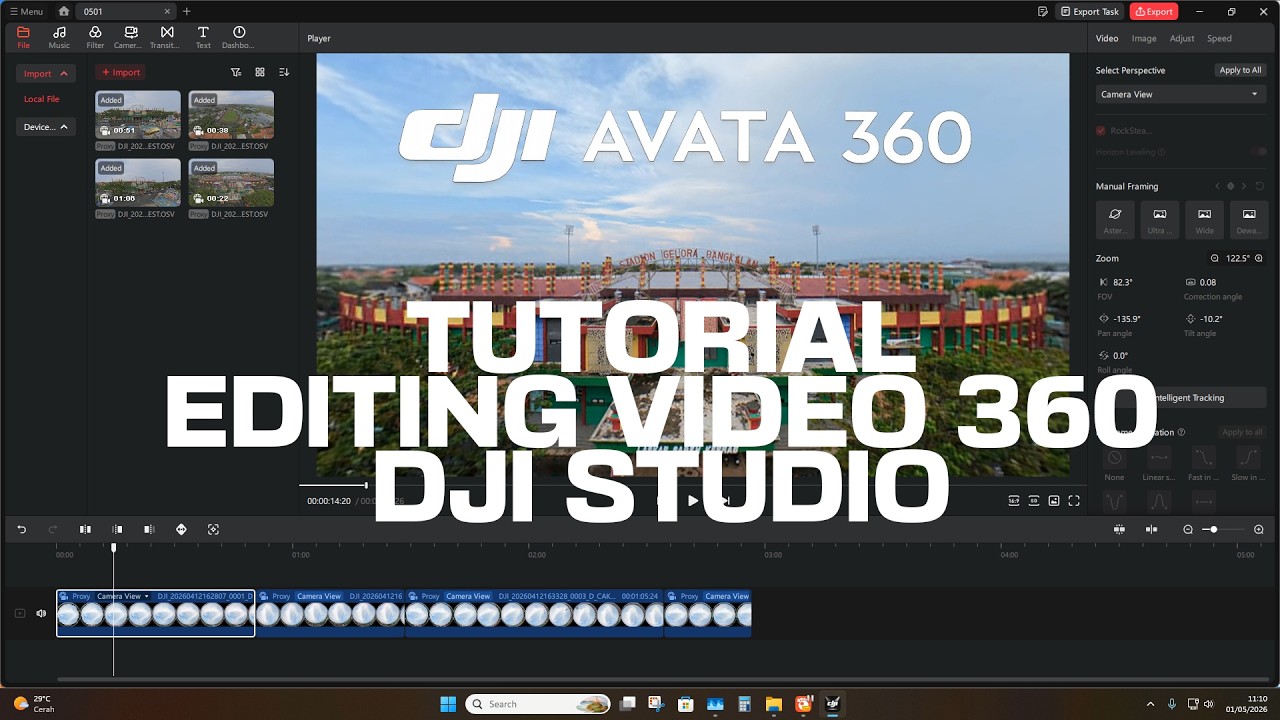
Task: Open Camera View dropdown on first timeline clip
Action: coord(122,596)
